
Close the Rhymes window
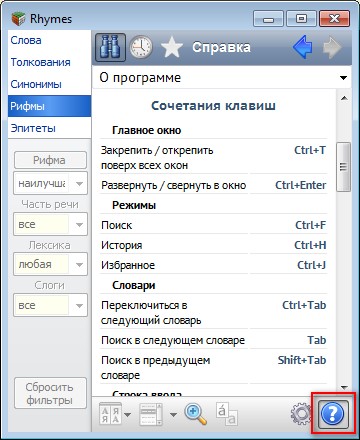coord(334,18)
